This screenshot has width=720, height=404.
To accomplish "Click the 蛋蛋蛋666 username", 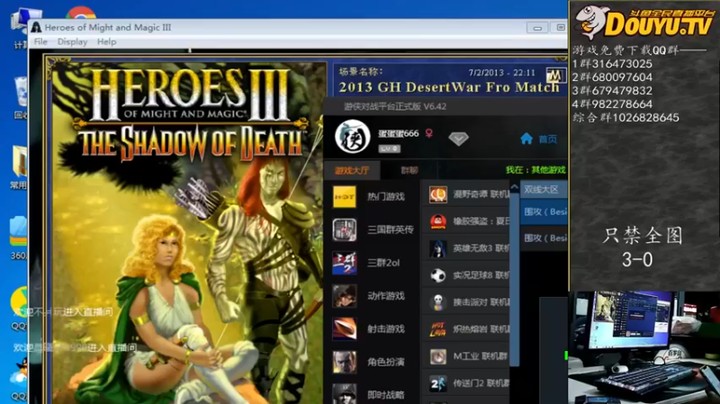I will point(398,134).
